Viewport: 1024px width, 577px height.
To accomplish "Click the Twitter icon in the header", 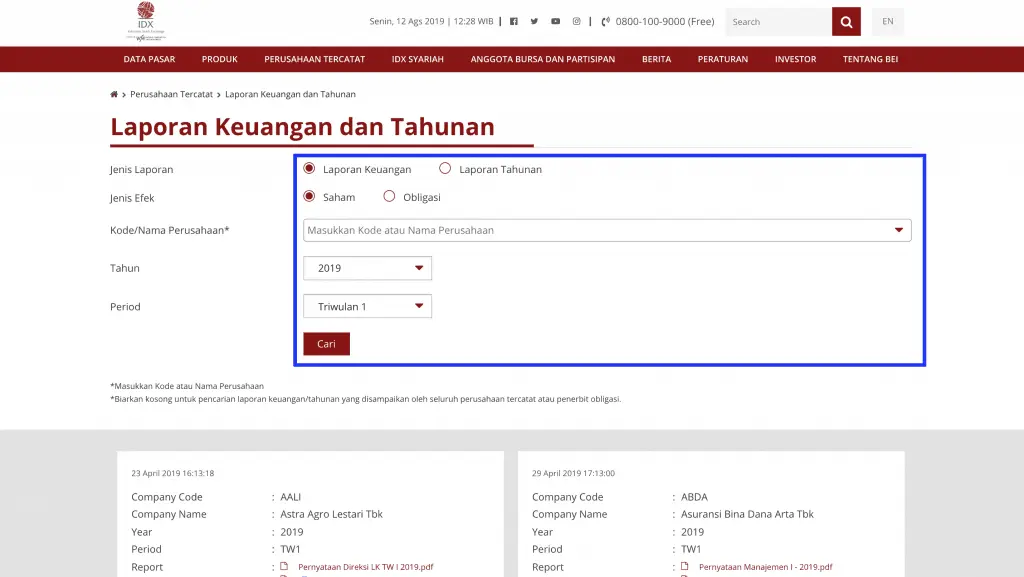I will [x=534, y=20].
